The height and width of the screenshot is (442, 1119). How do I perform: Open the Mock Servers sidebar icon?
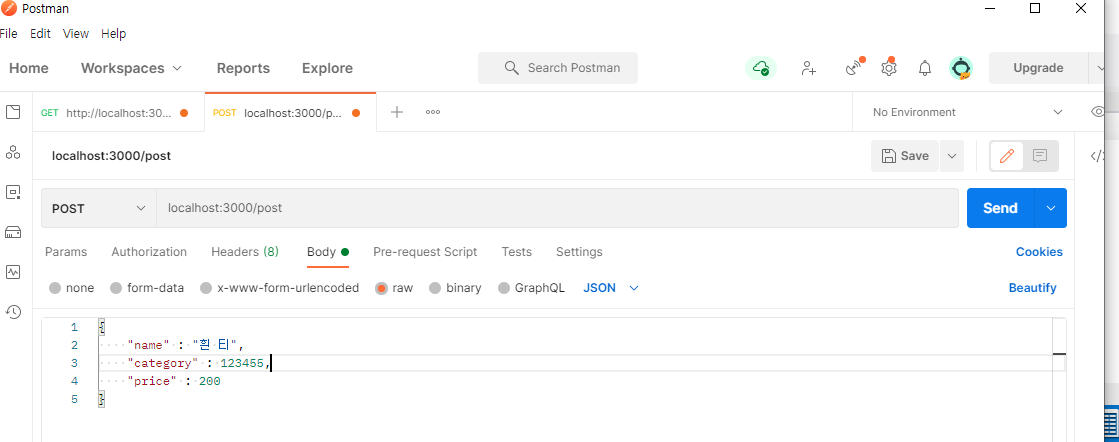coord(13,232)
